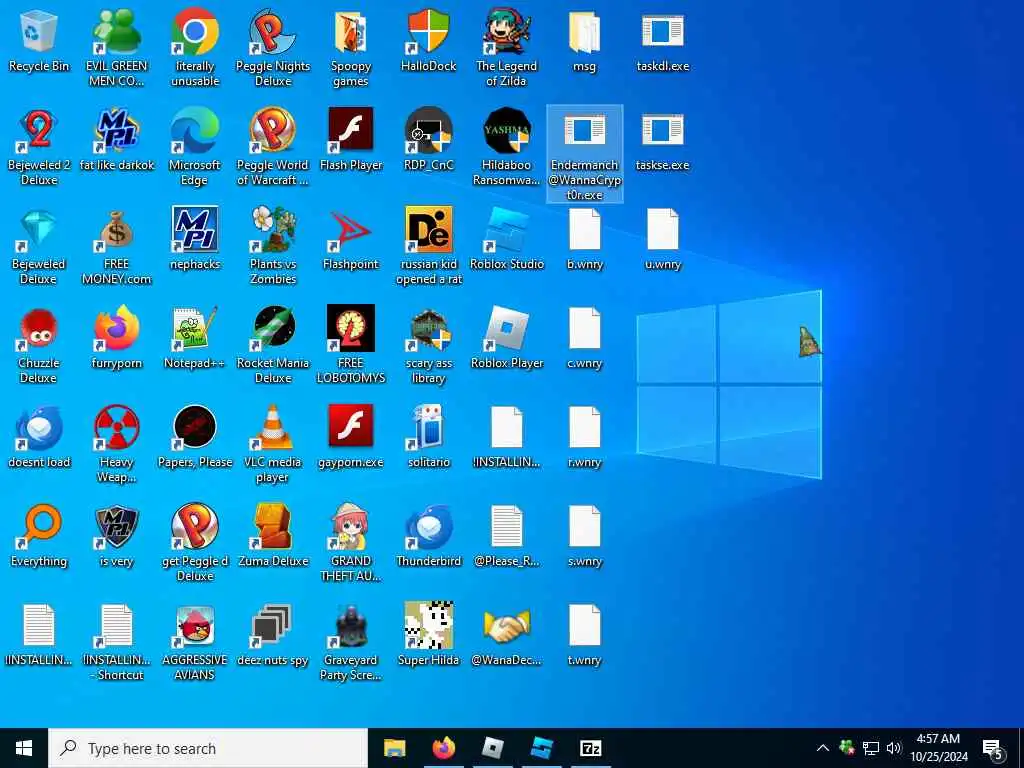Screen dimensions: 1024x768
Task: Select the Hildaboo Ransomware icon
Action: tap(507, 131)
